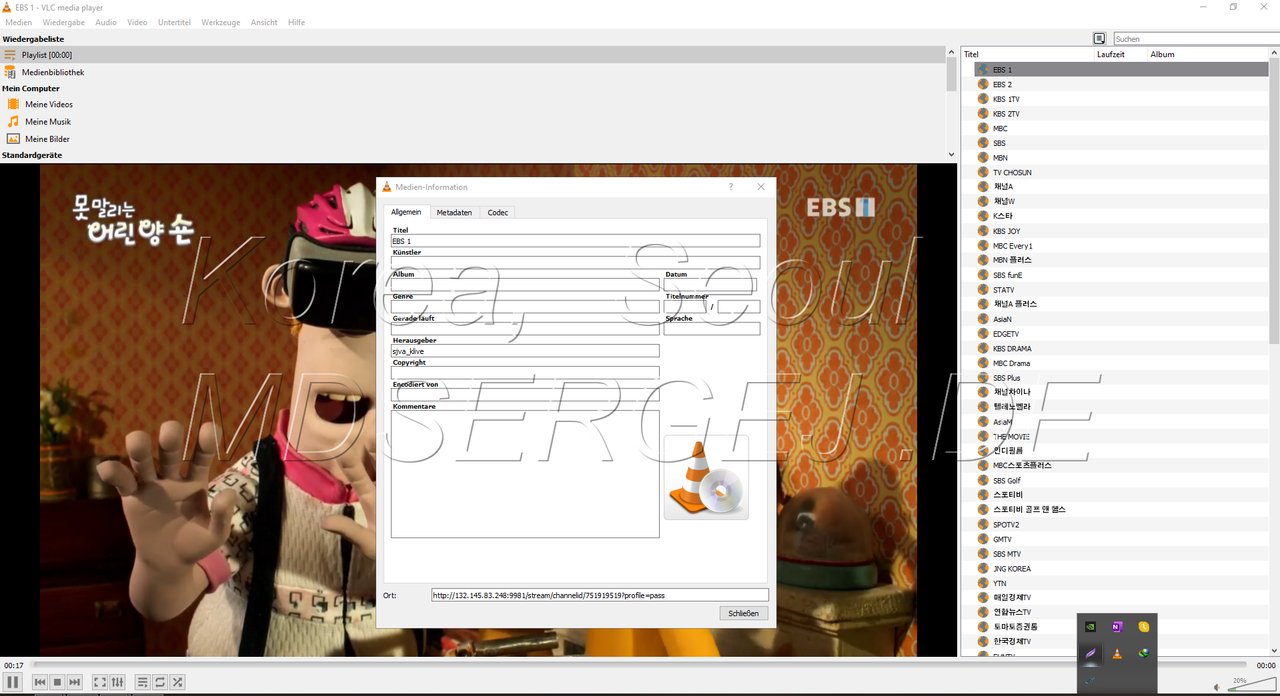The height and width of the screenshot is (696, 1280).
Task: Select Playlist in the sidebar
Action: (x=472, y=55)
